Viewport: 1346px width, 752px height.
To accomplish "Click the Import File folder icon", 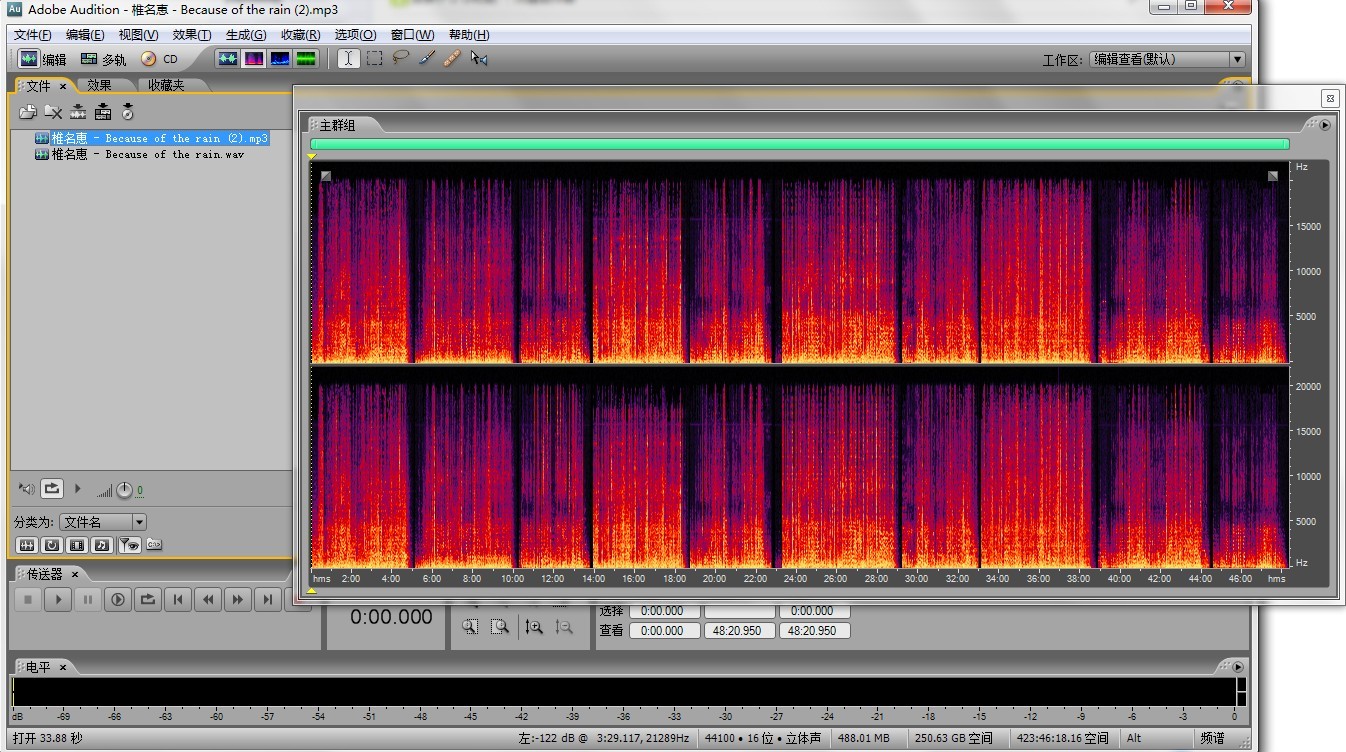I will (x=28, y=112).
